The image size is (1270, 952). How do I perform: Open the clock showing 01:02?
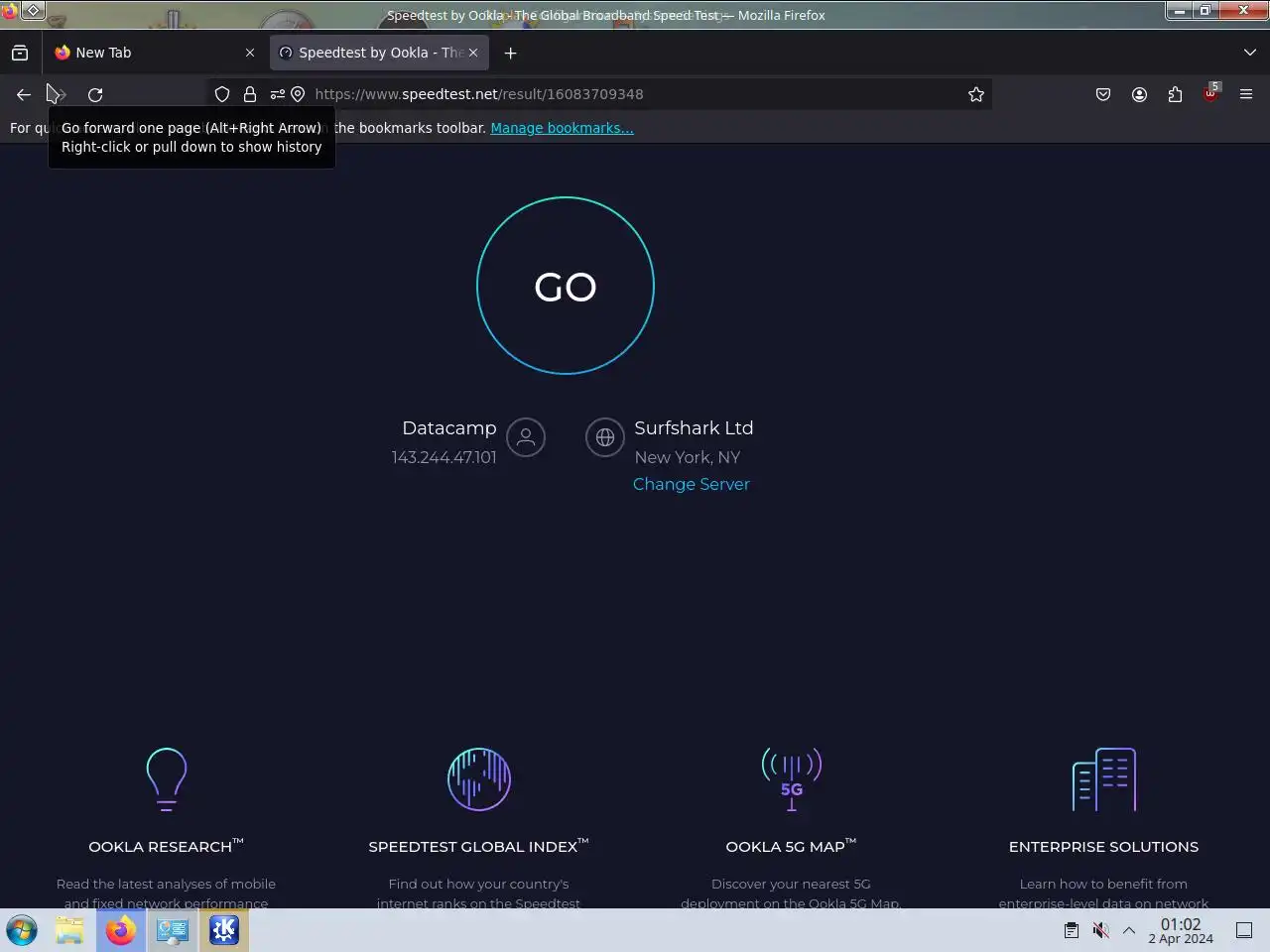click(x=1181, y=930)
